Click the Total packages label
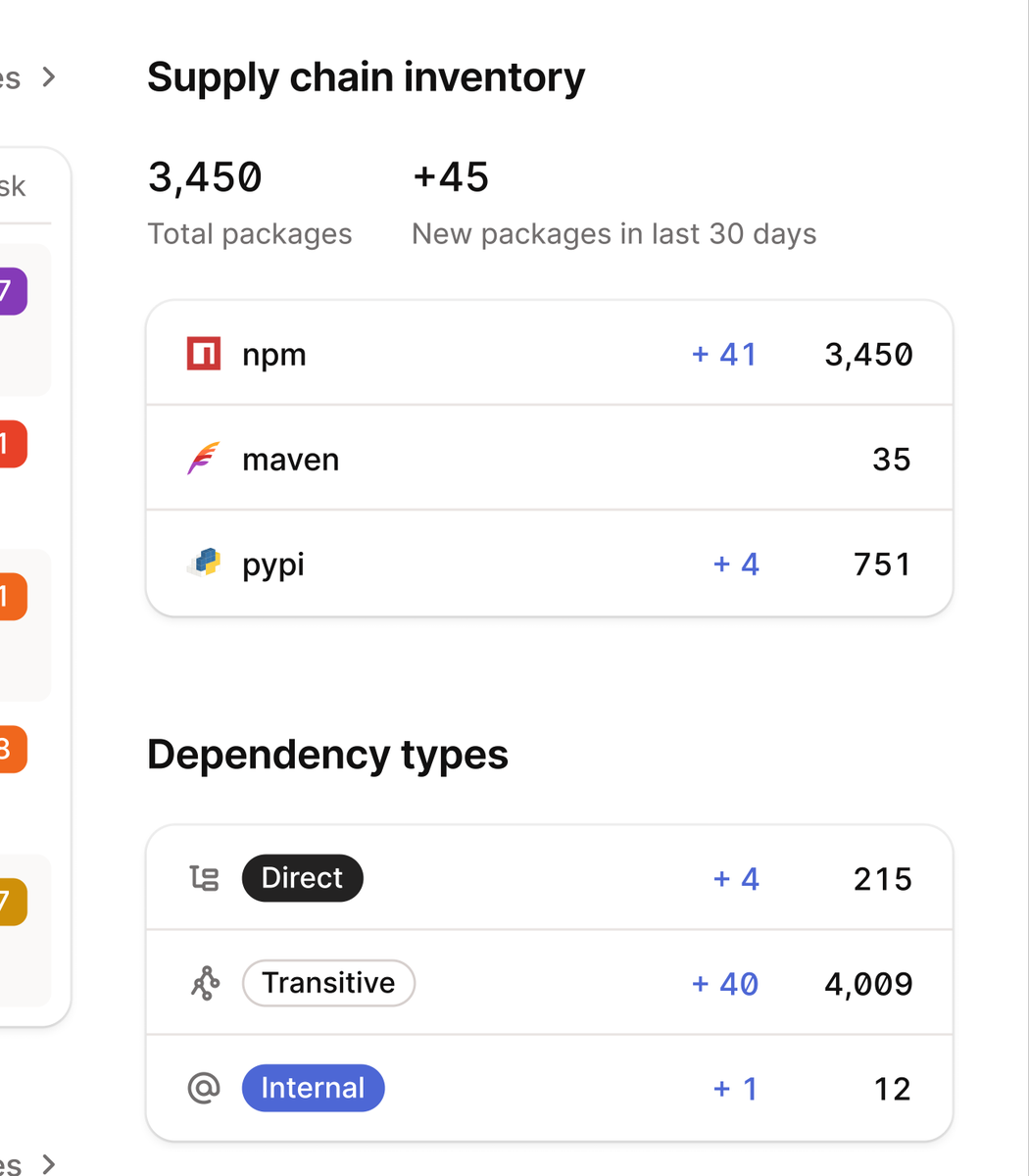Screen dimensions: 1029x1176 pos(250,234)
